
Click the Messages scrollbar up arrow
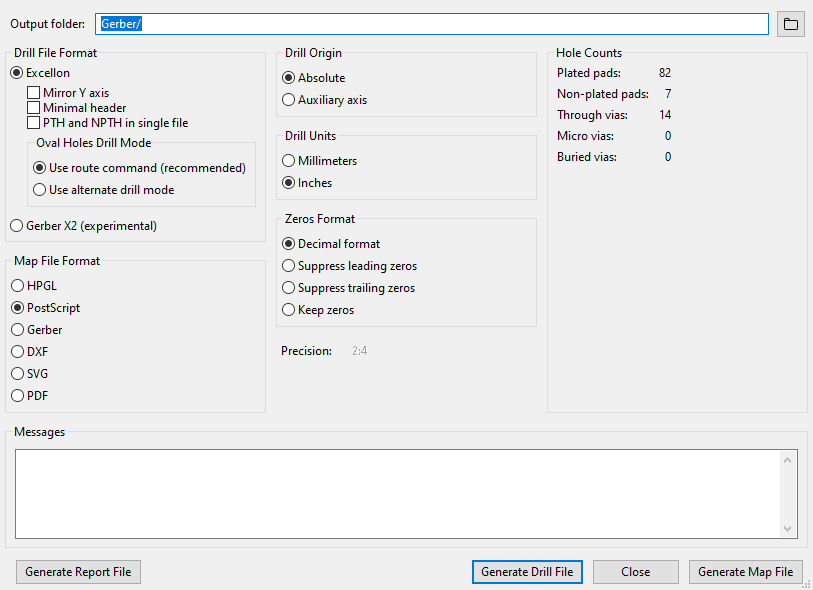click(788, 460)
